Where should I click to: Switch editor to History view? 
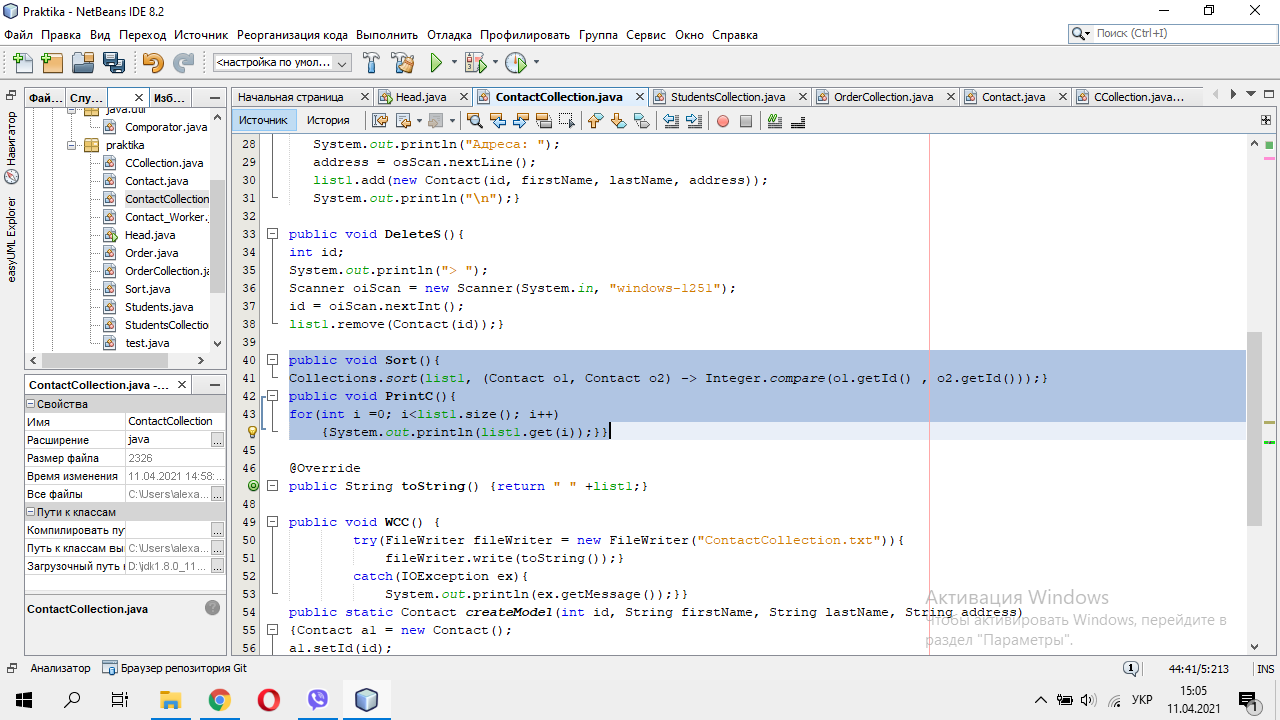328,120
